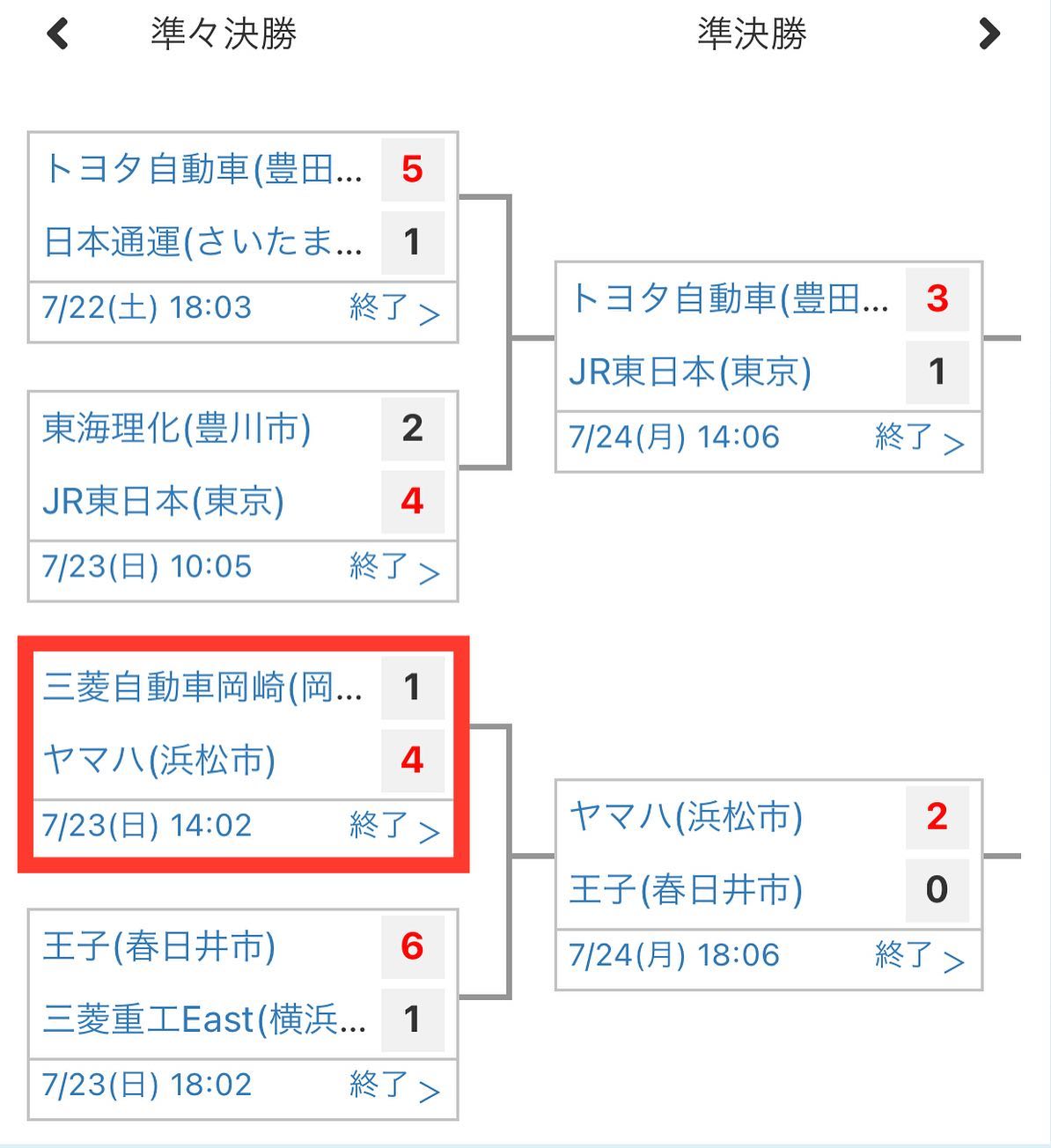Select 日本通運 team in the quarterfinal
The width and height of the screenshot is (1051, 1148).
click(202, 242)
